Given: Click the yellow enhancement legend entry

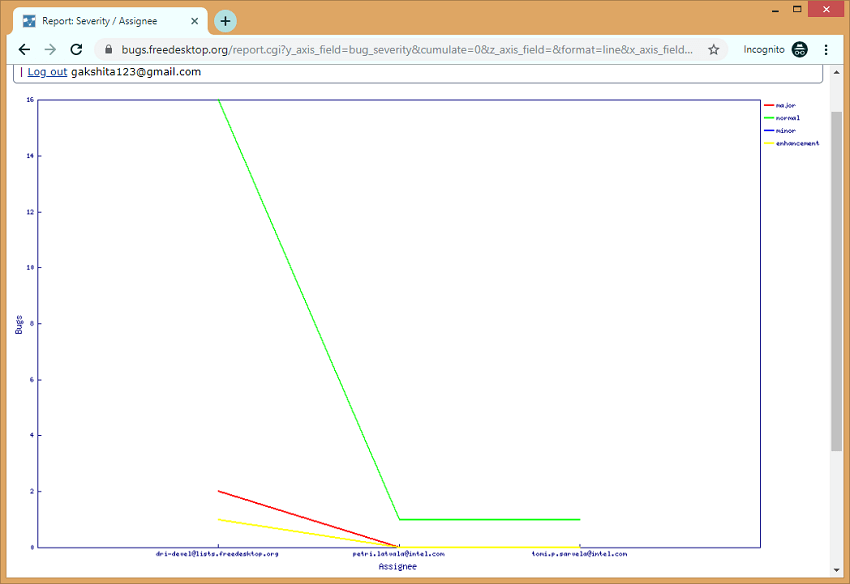Looking at the screenshot, I should pyautogui.click(x=797, y=143).
